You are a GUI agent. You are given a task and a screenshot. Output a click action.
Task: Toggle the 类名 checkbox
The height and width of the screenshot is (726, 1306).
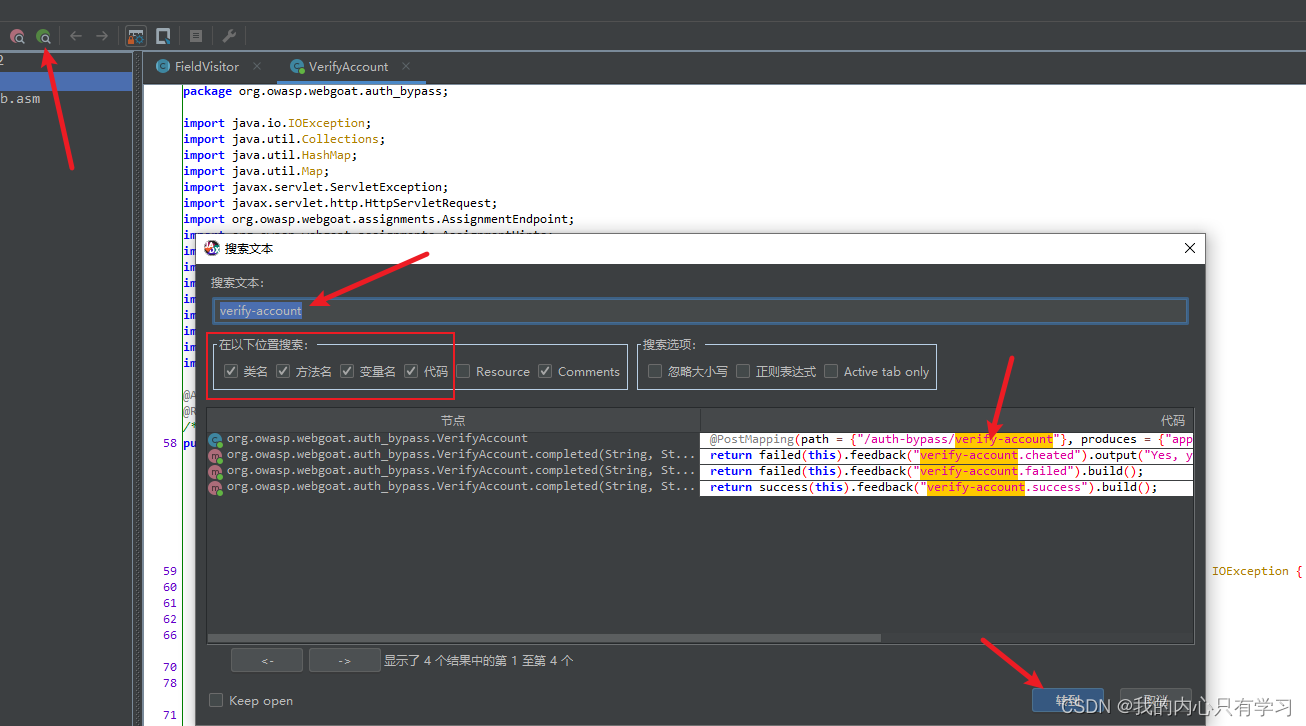(231, 371)
